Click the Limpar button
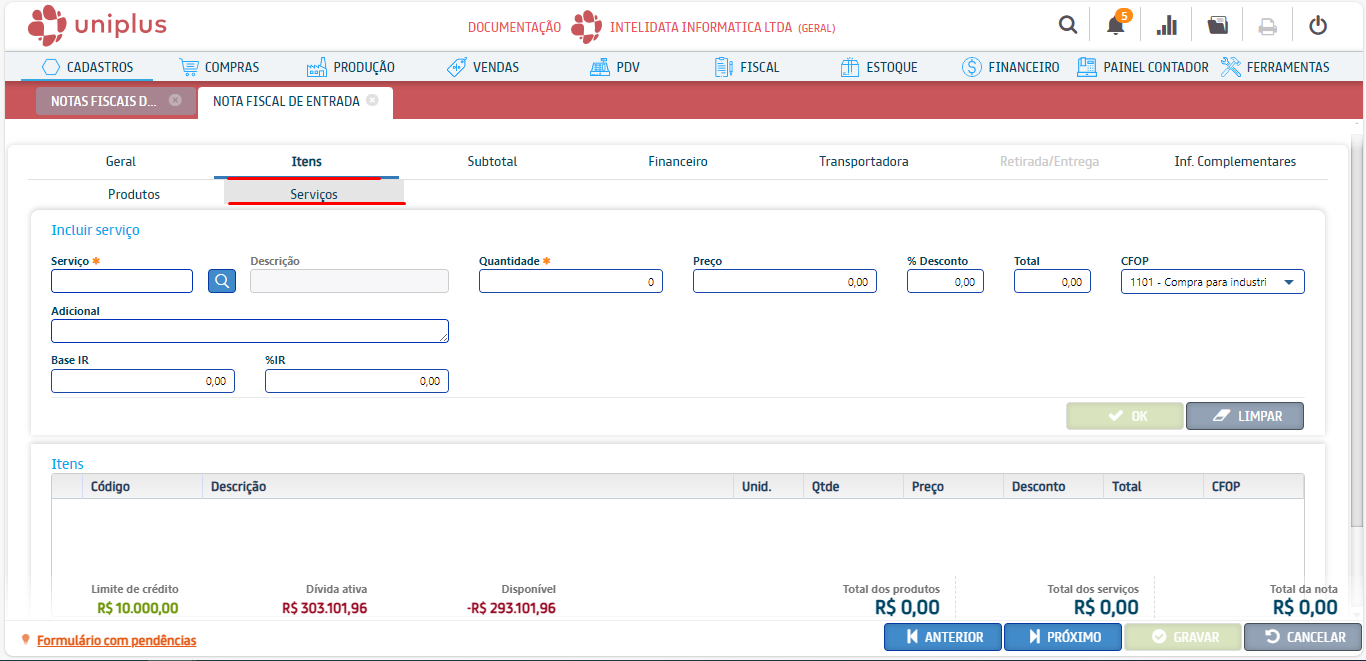The image size is (1366, 661). pyautogui.click(x=1245, y=416)
